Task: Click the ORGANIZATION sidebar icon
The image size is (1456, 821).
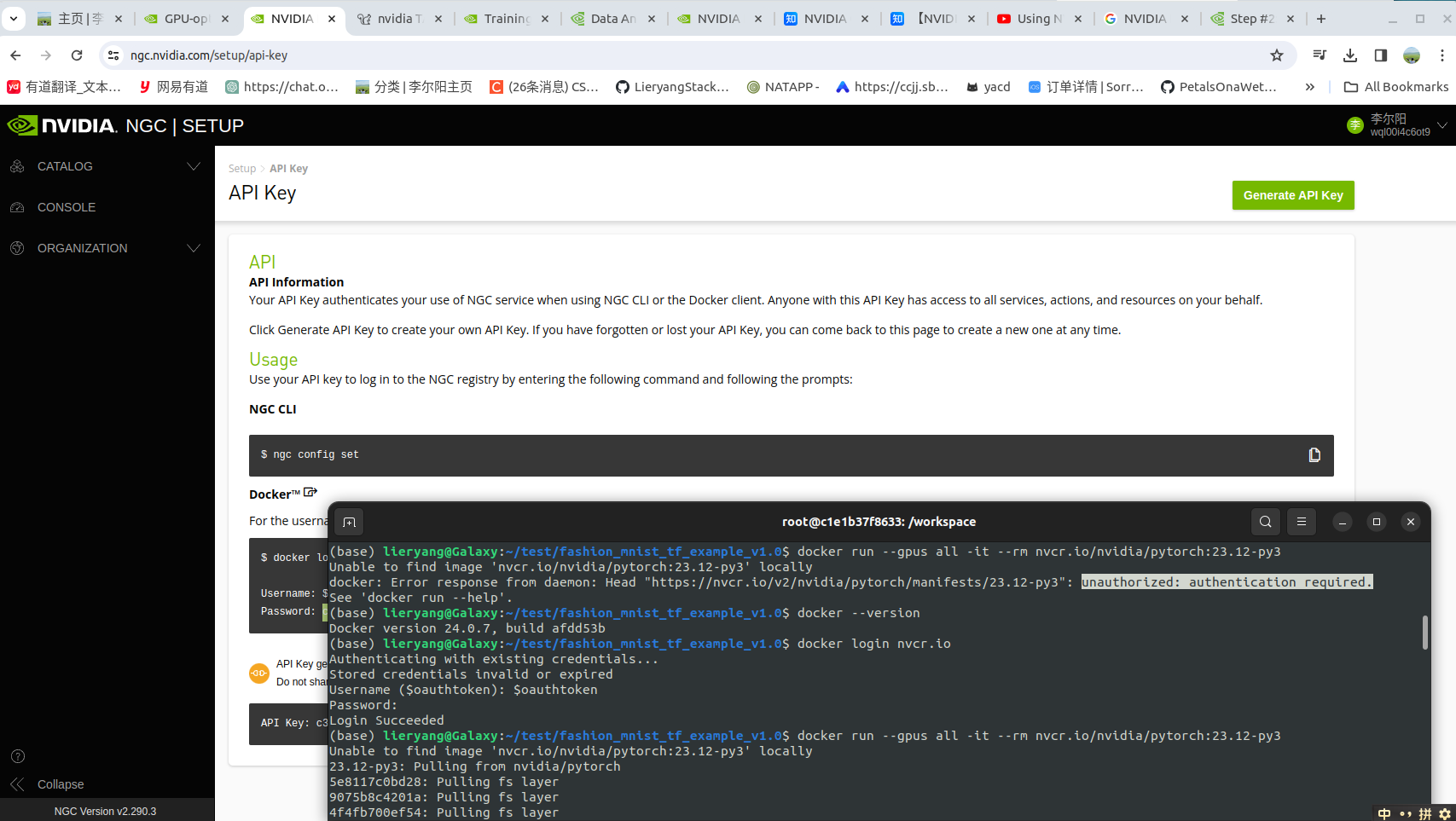Action: (17, 248)
